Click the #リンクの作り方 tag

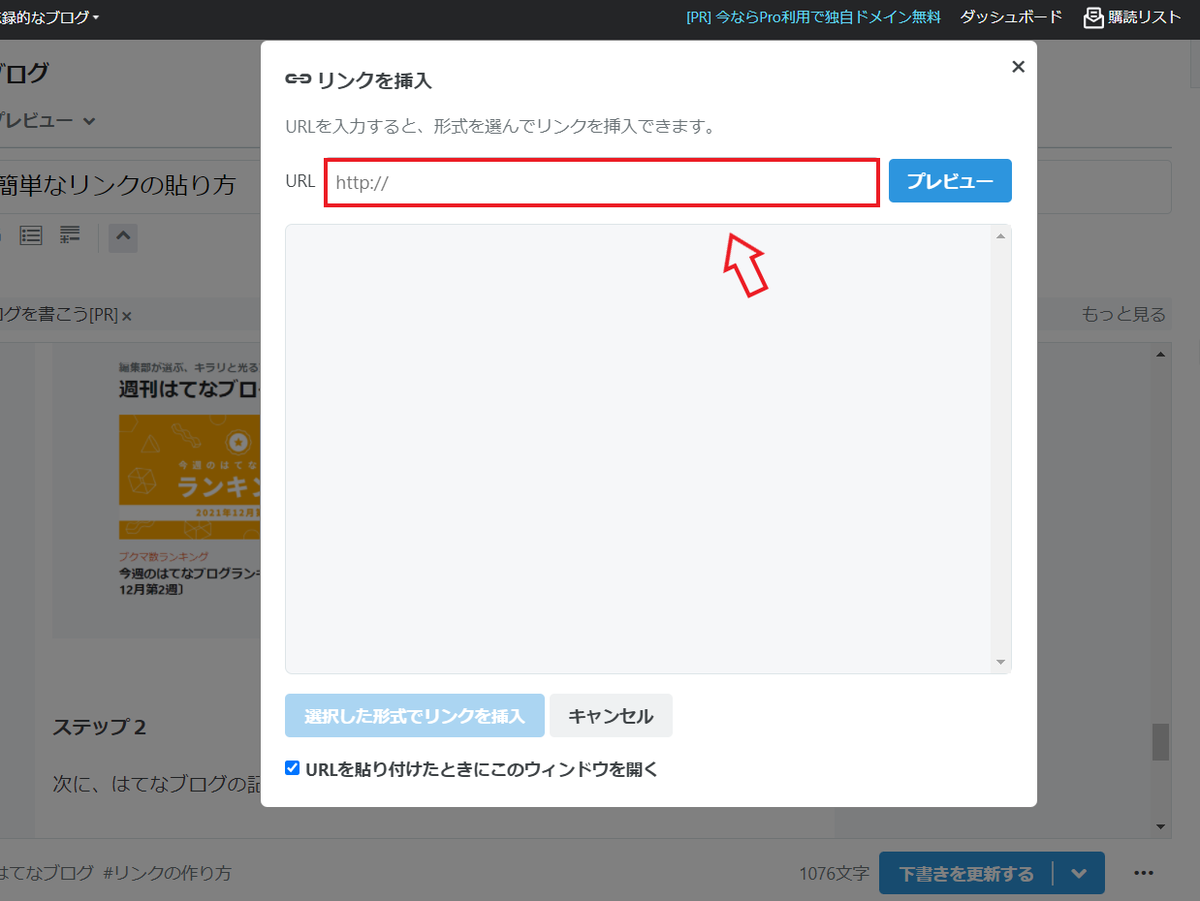point(166,873)
